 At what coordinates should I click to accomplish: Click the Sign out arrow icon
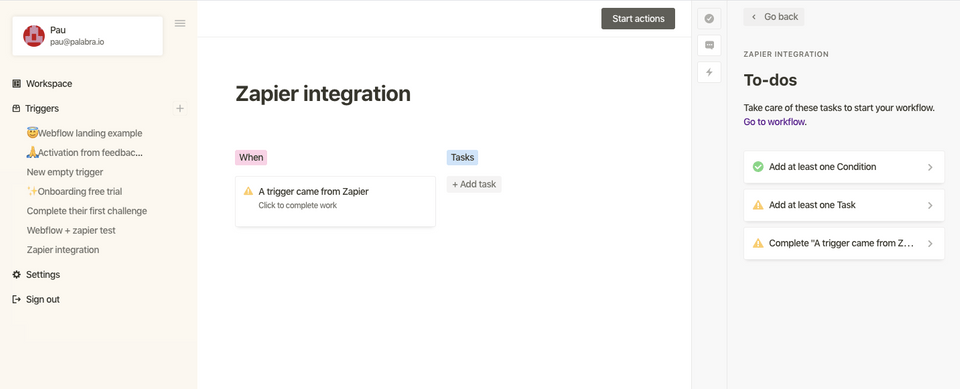click(17, 300)
